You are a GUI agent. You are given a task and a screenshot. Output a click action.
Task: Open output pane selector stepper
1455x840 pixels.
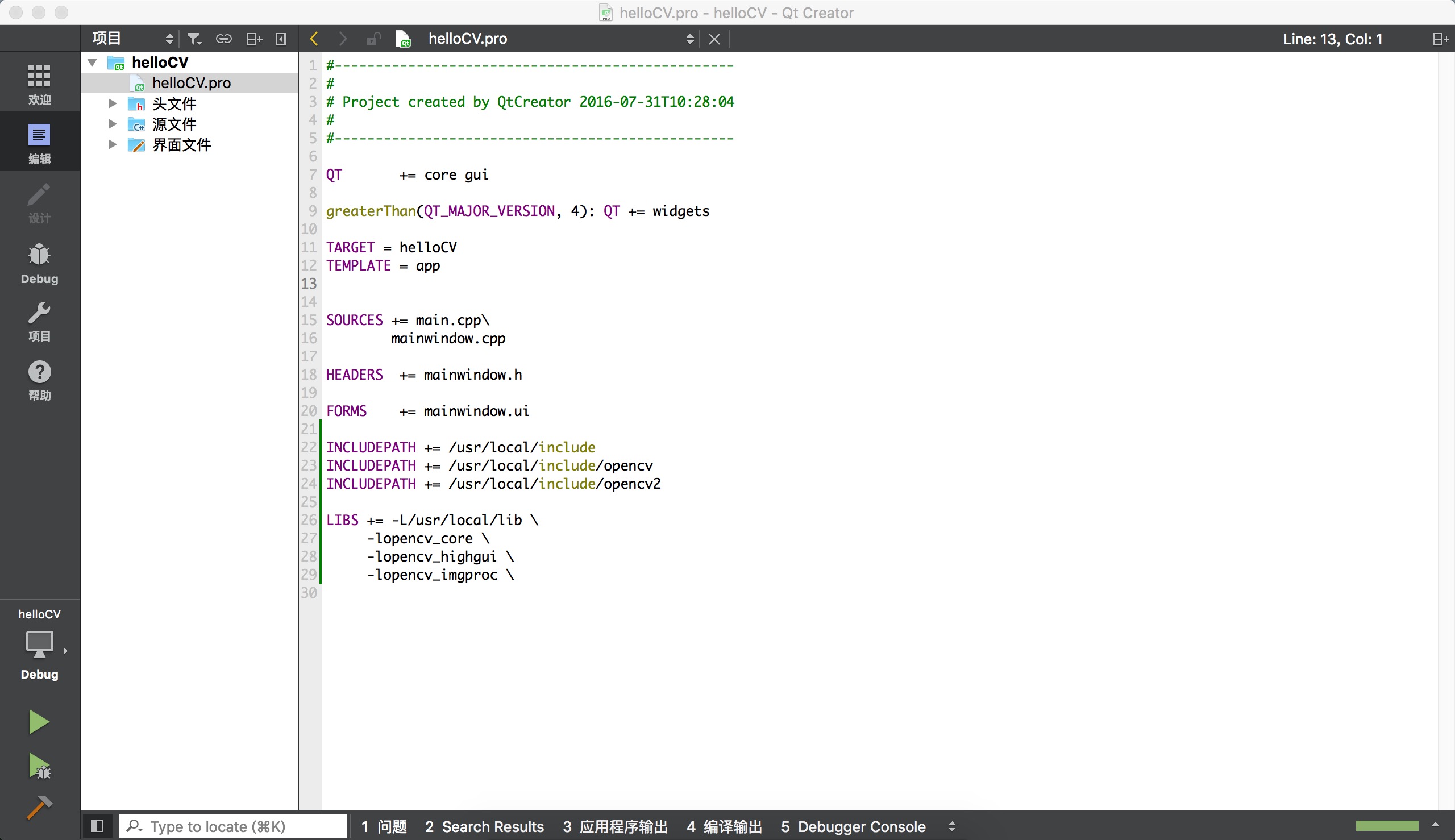tap(952, 827)
